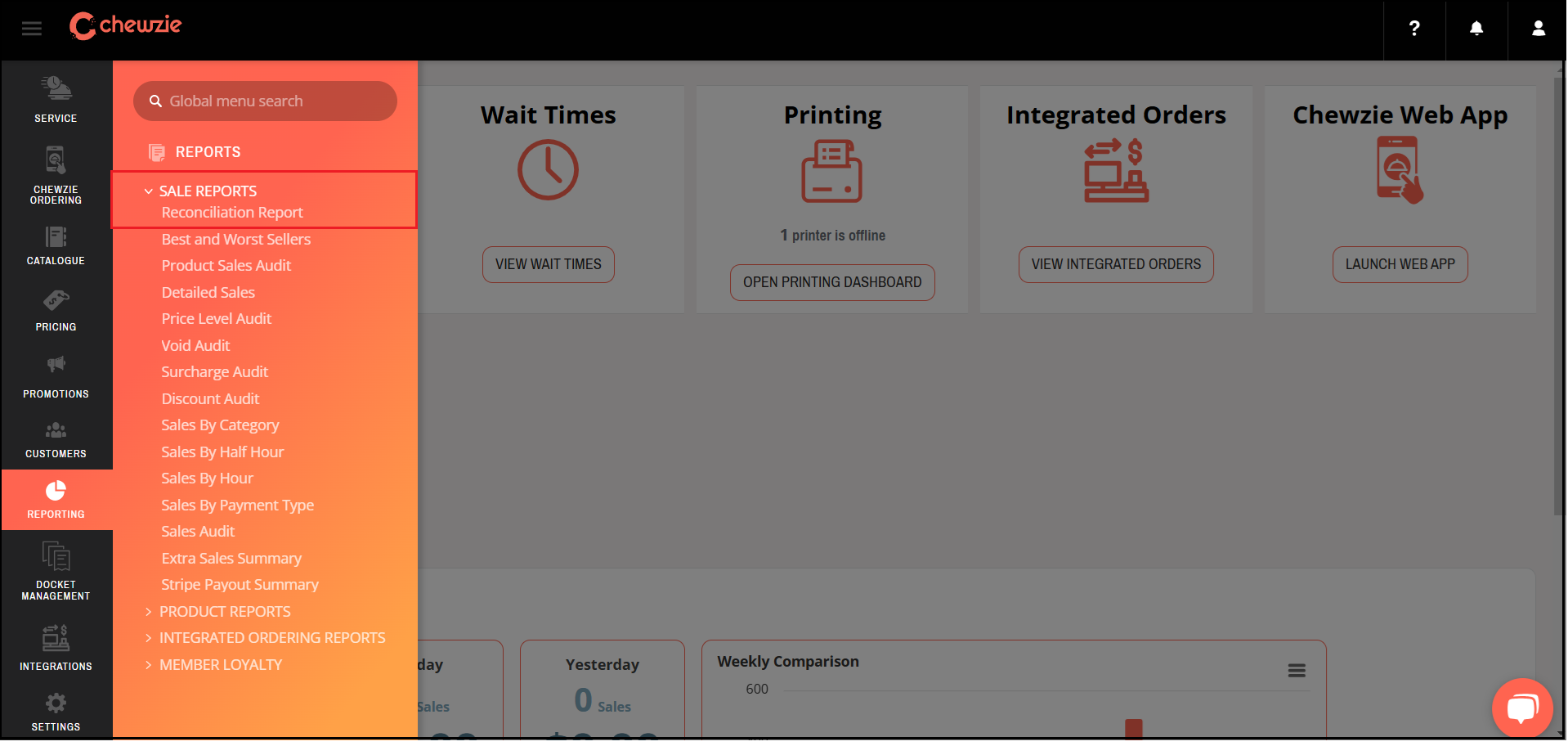Click the Wait Times clock icon
This screenshot has width=1568, height=746.
[x=548, y=170]
